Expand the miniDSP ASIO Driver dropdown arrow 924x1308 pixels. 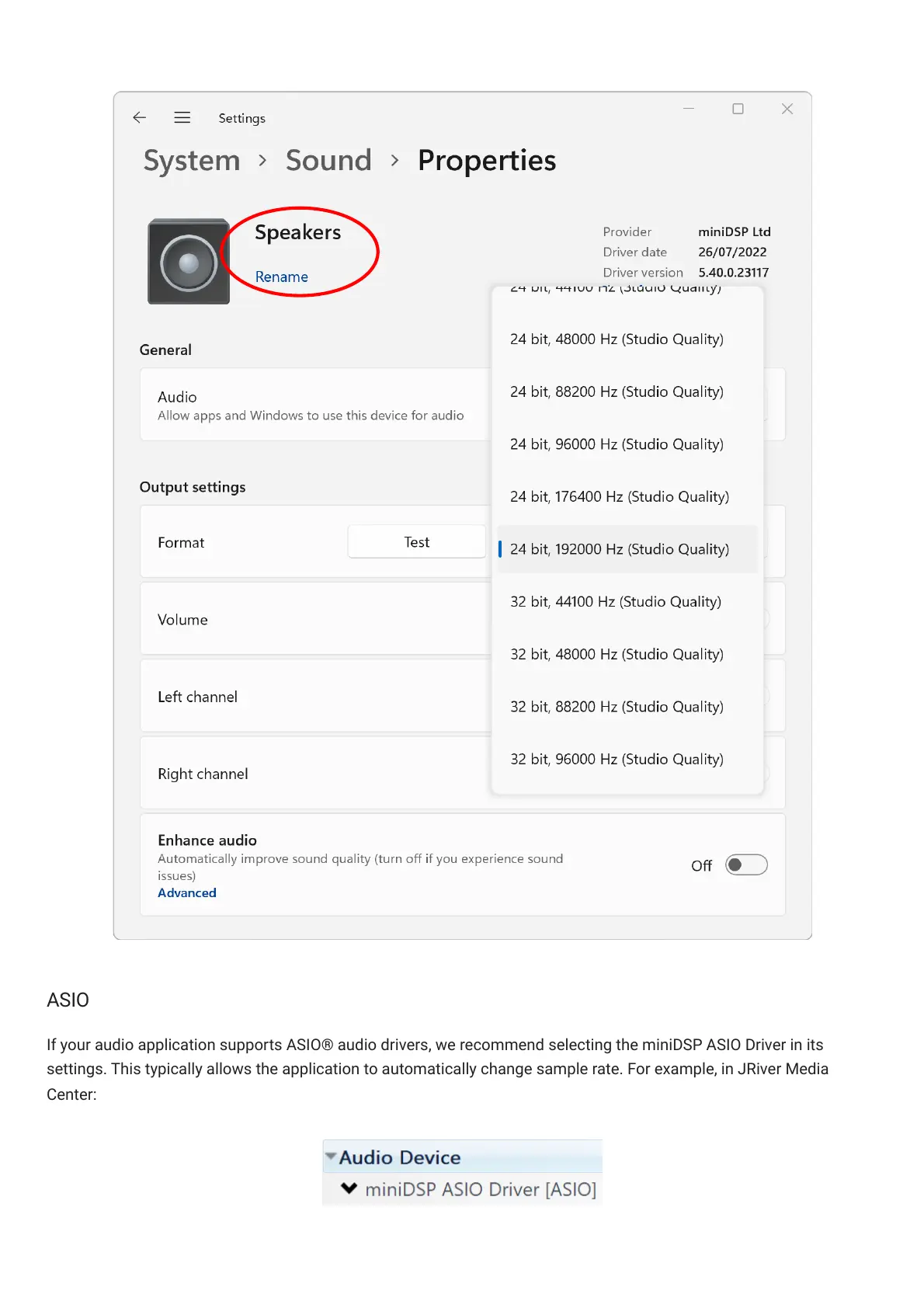coord(349,1188)
